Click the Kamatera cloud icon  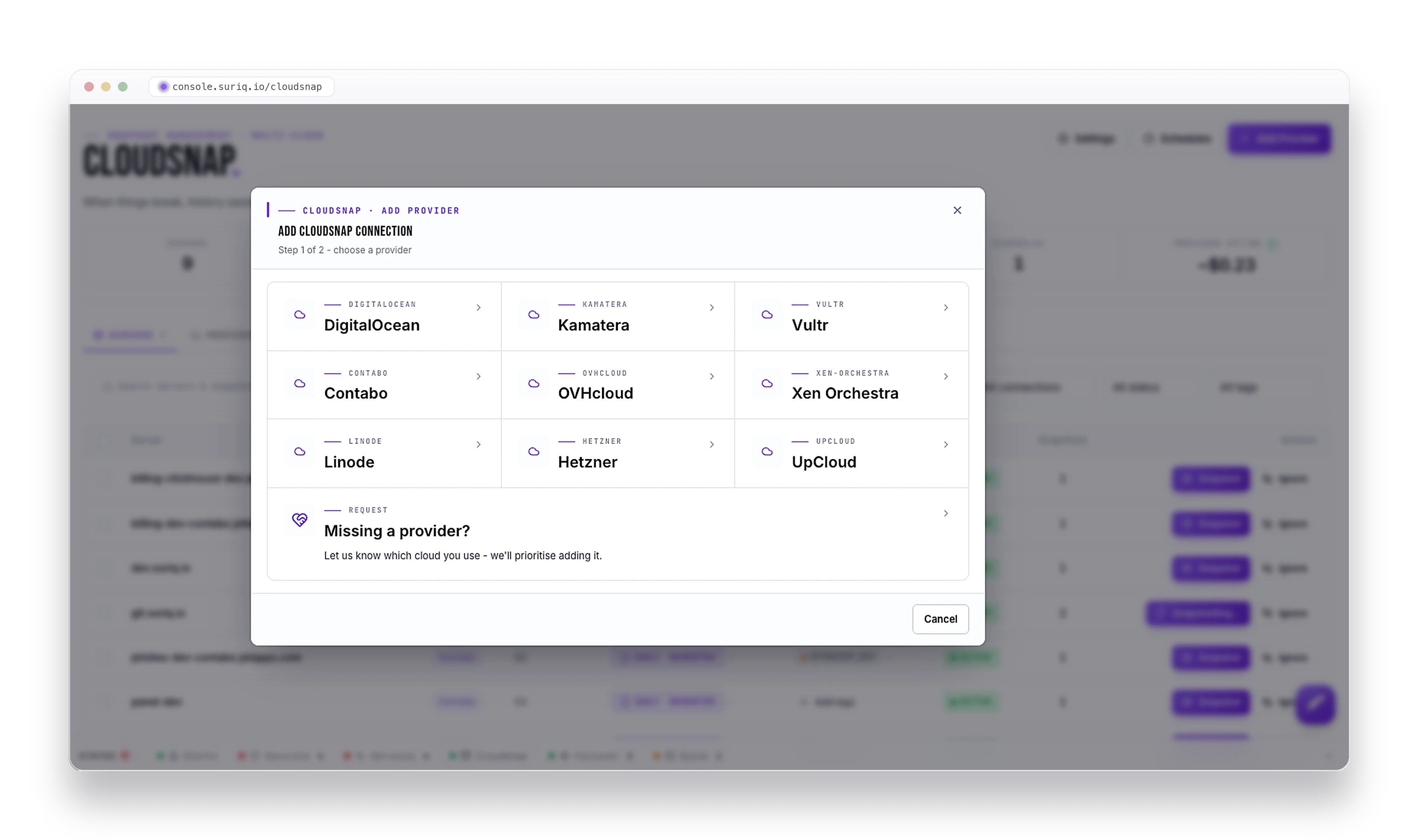[x=534, y=315]
